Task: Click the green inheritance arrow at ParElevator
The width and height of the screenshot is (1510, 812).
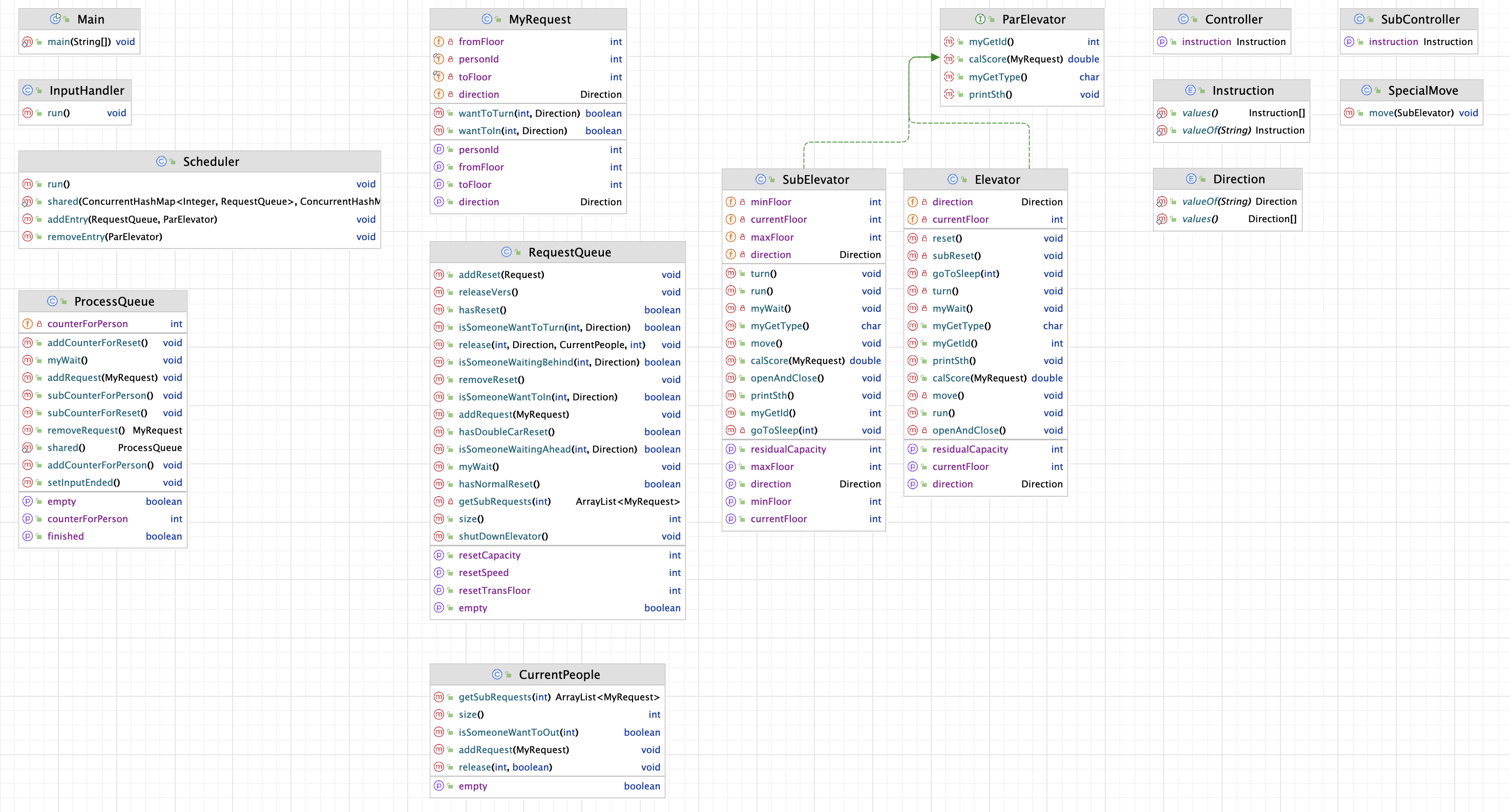Action: point(934,57)
